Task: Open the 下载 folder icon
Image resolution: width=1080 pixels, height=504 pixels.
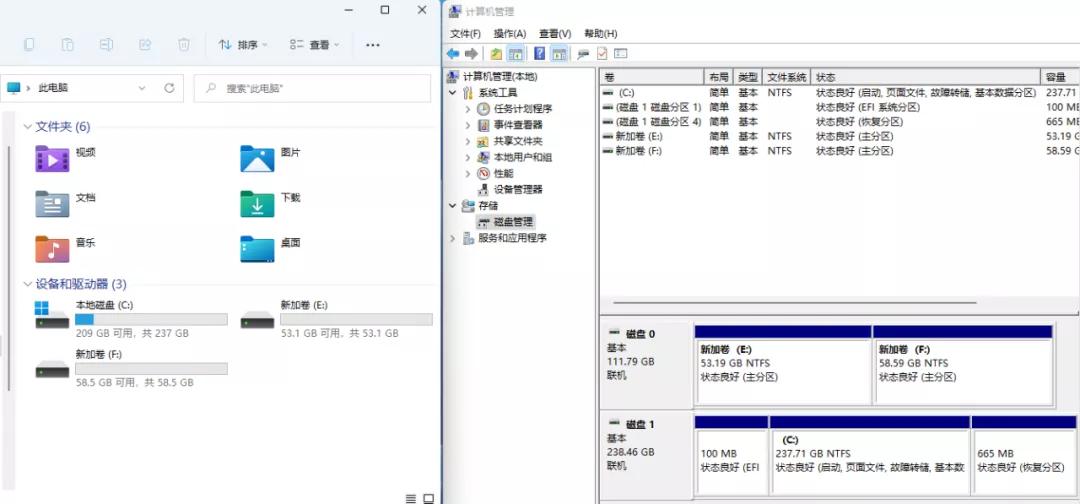Action: click(258, 204)
